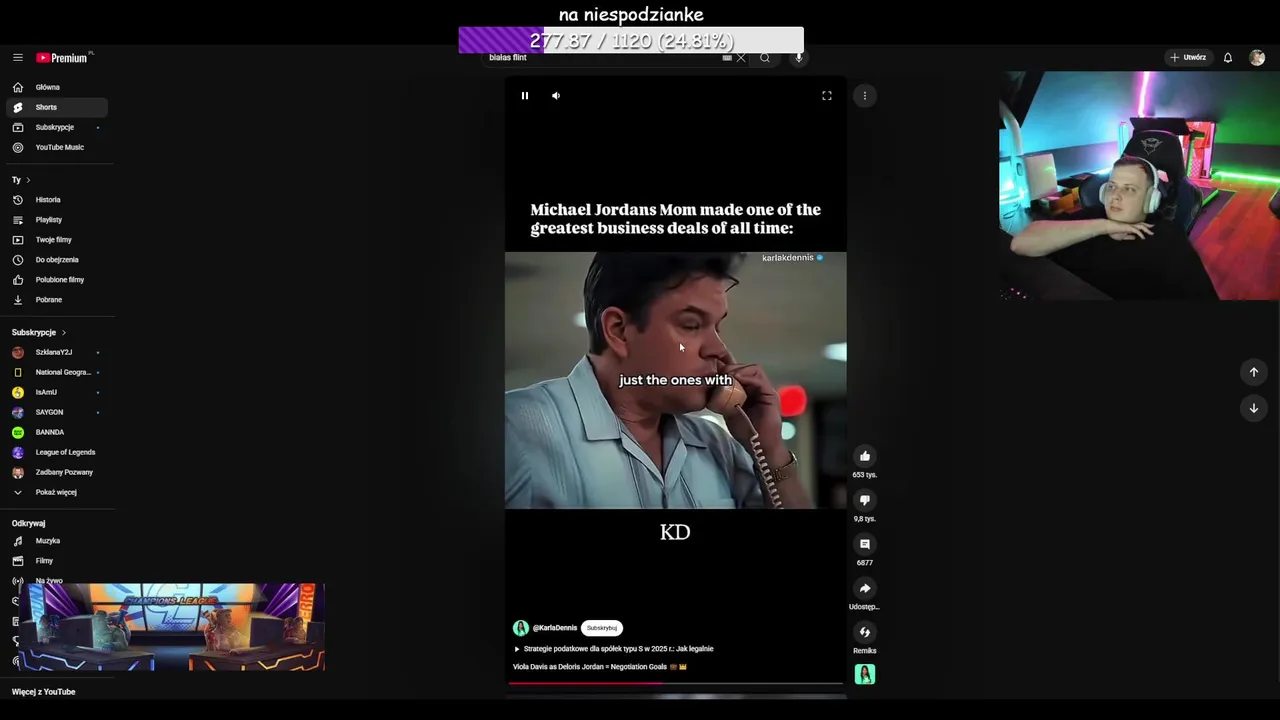Click the Subskrybuj button
Image resolution: width=1280 pixels, height=720 pixels.
coord(602,628)
